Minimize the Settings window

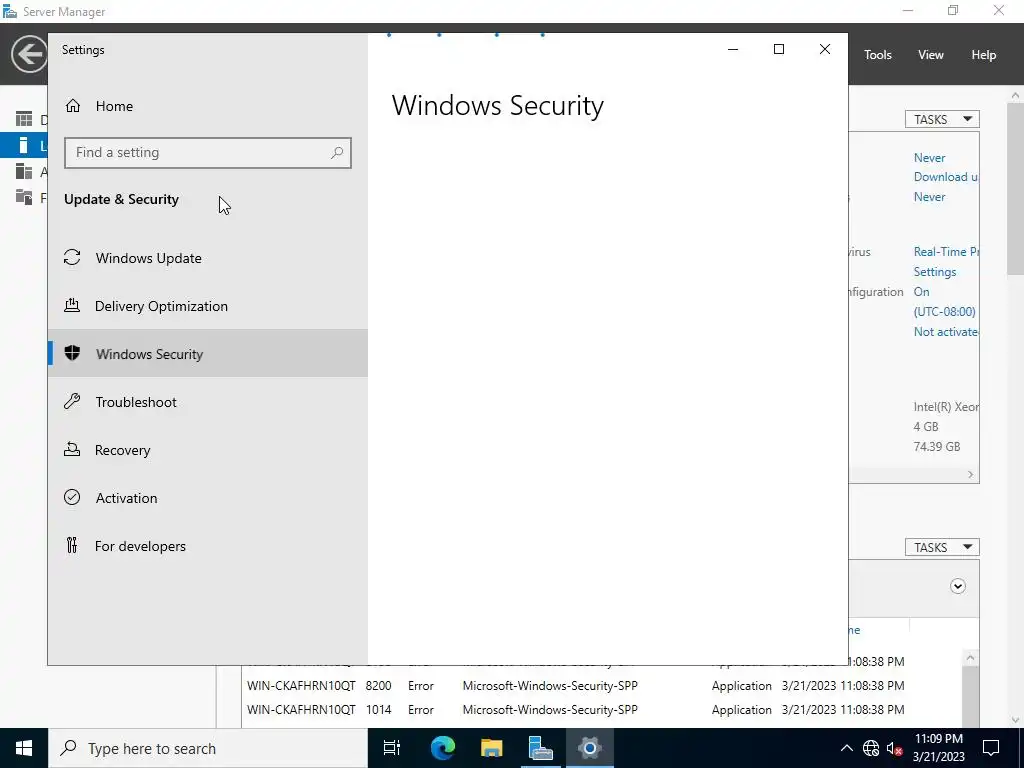(x=733, y=49)
